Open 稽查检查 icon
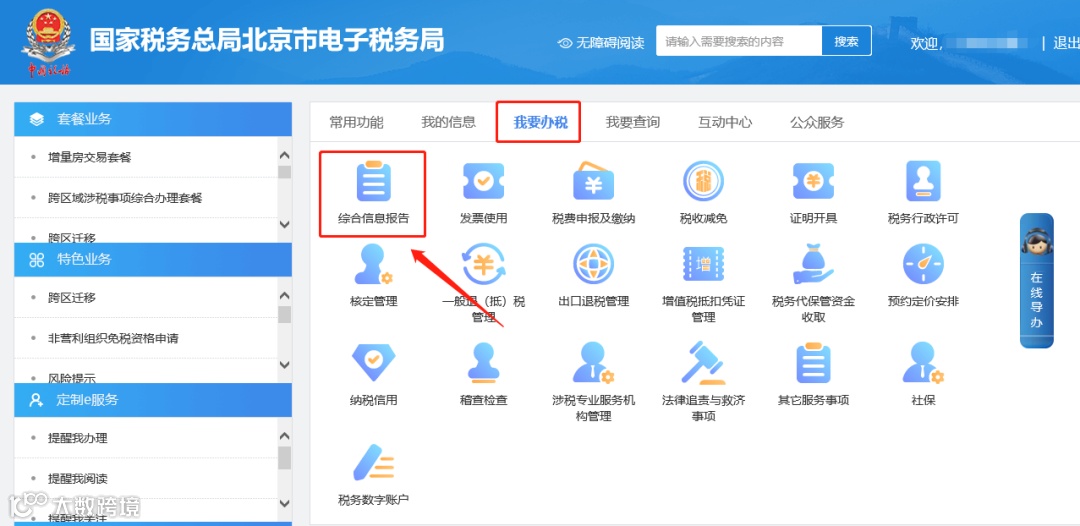This screenshot has width=1080, height=526. [x=483, y=363]
